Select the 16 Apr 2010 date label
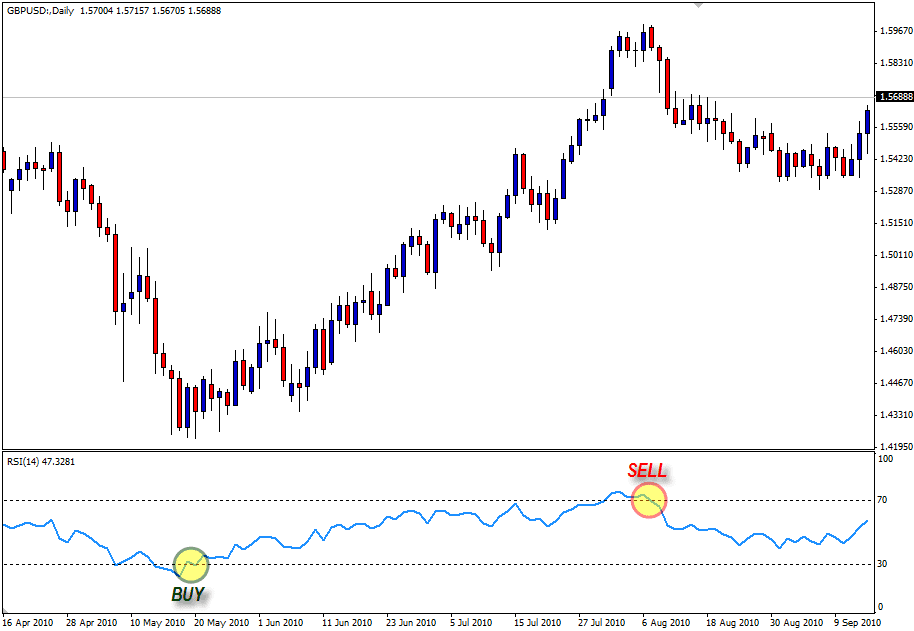This screenshot has height=631, width=914. click(28, 622)
